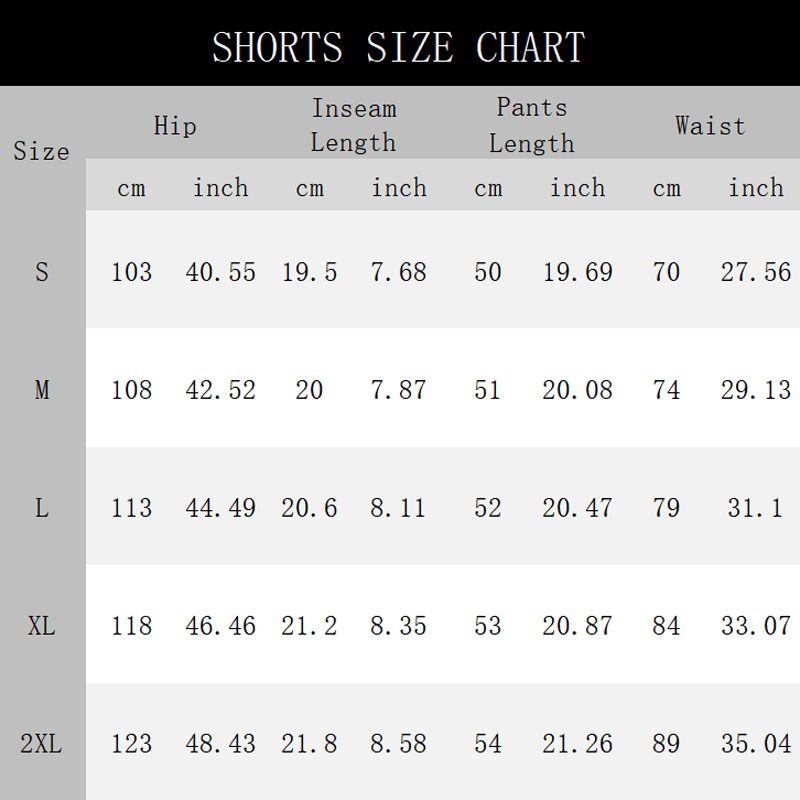This screenshot has height=800, width=800.
Task: Click inseam value 20.6 cm
Action: click(x=309, y=508)
